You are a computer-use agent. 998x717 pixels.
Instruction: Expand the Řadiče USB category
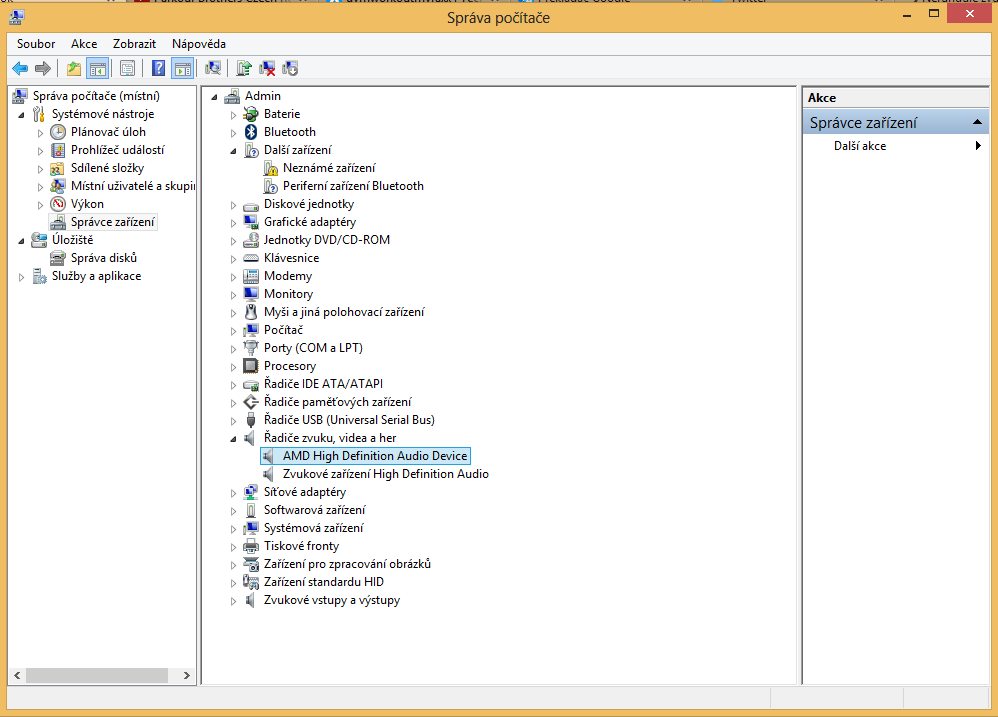point(234,421)
